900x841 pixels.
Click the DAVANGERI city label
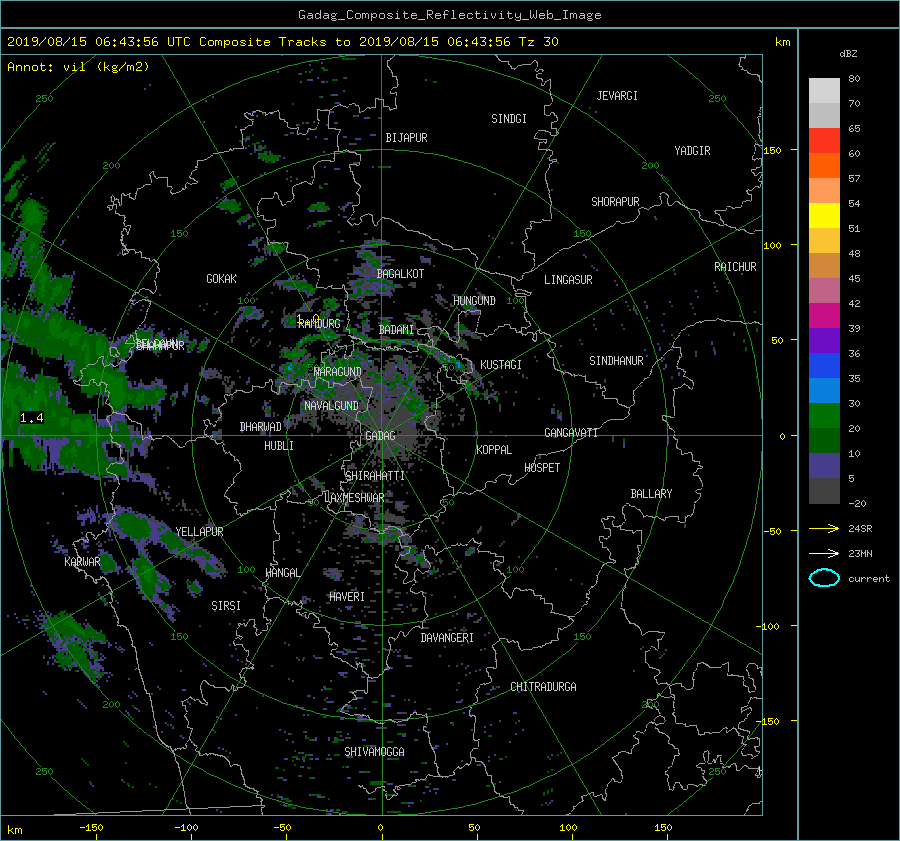point(447,638)
